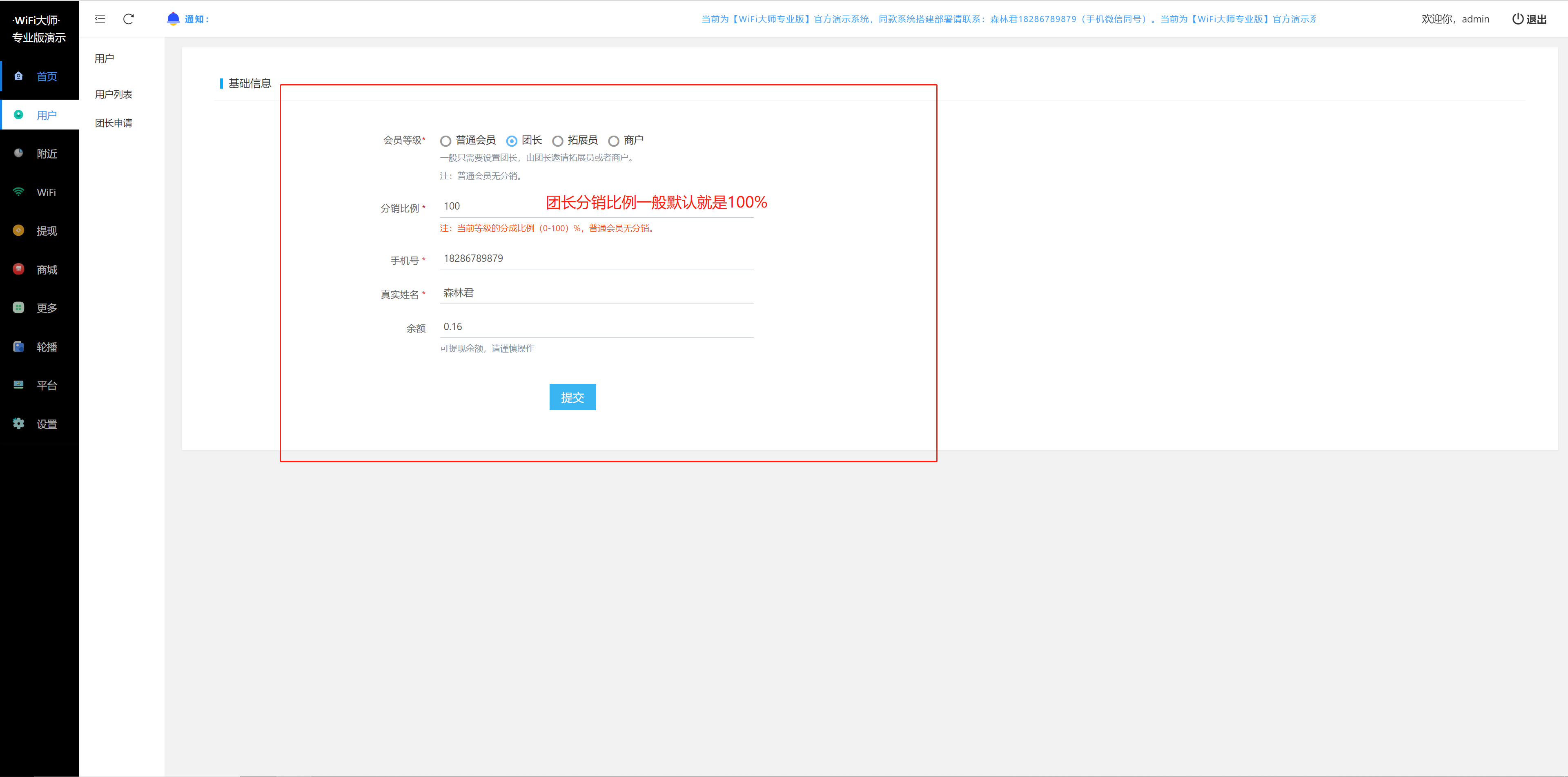Screen dimensions: 1568x777
Task: Click the blue 提交 button
Action: (572, 397)
